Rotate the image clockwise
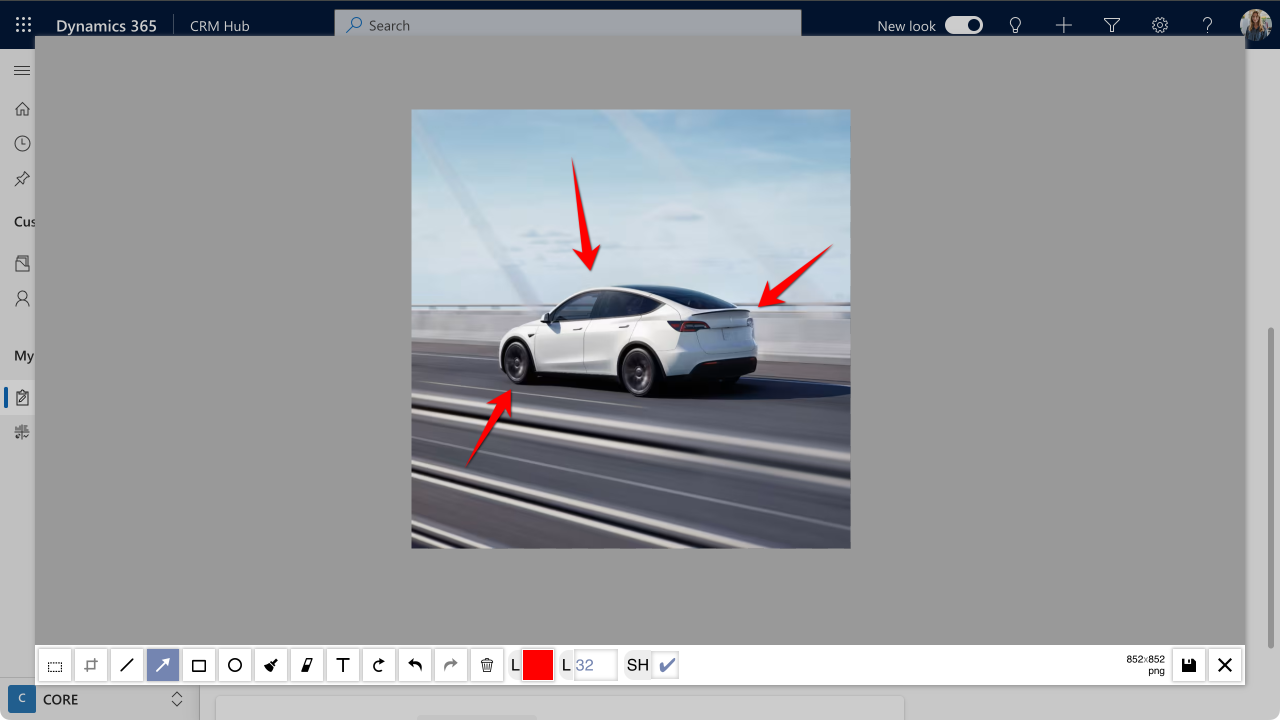The image size is (1280, 720). point(379,665)
